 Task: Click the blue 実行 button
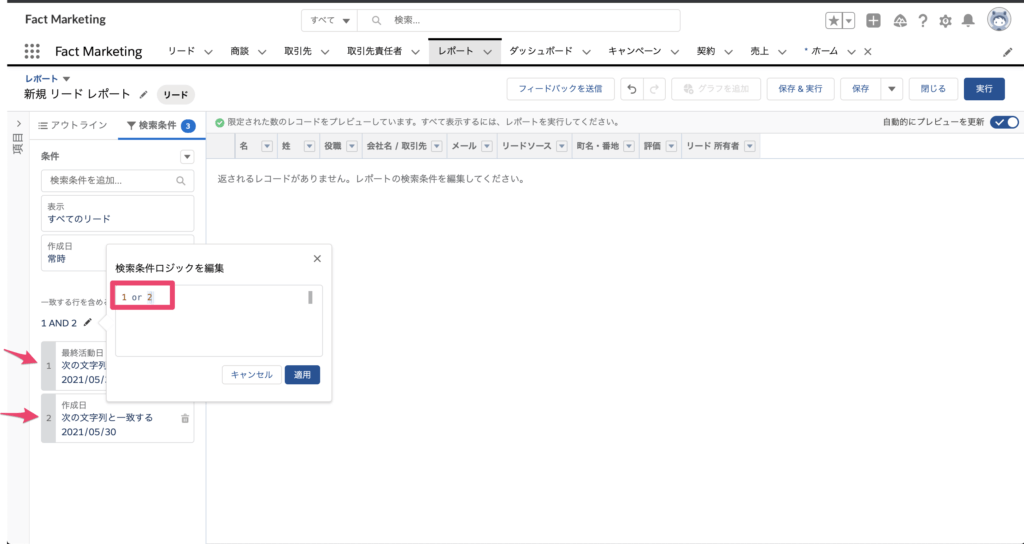tap(984, 89)
